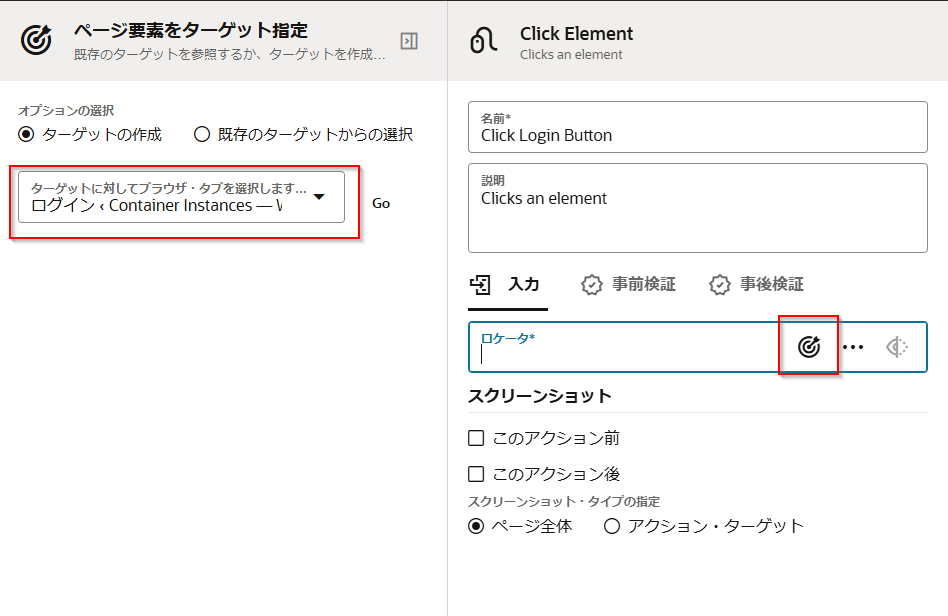The height and width of the screenshot is (616, 948).
Task: Click the 事後検証 badge icon
Action: pos(719,285)
